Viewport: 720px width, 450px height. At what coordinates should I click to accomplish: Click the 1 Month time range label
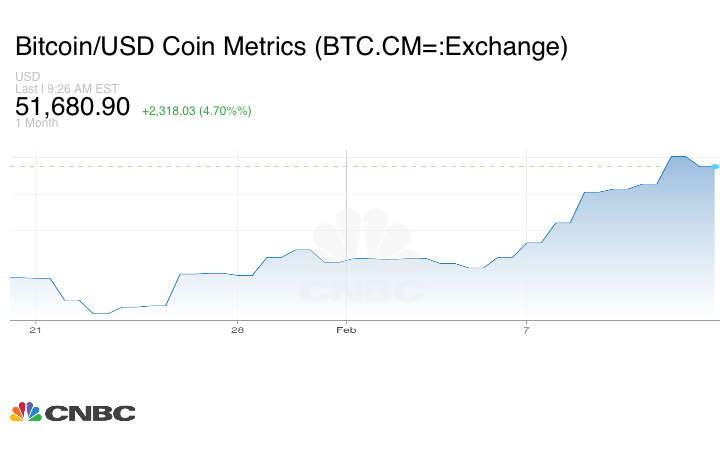pyautogui.click(x=37, y=123)
